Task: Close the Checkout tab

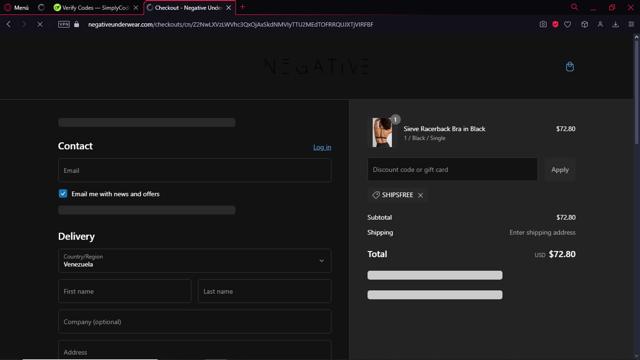Action: [229, 8]
